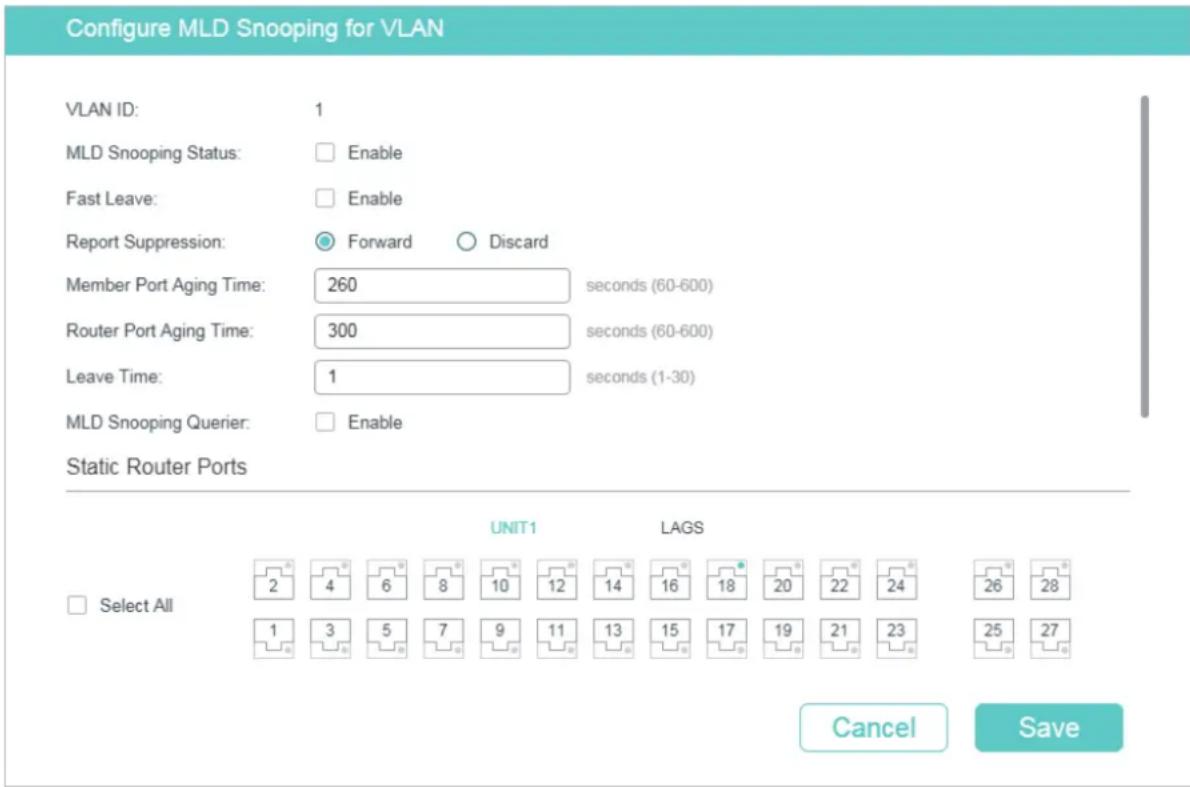Image resolution: width=1190 pixels, height=787 pixels.
Task: Select port 14 icon
Action: (x=613, y=580)
